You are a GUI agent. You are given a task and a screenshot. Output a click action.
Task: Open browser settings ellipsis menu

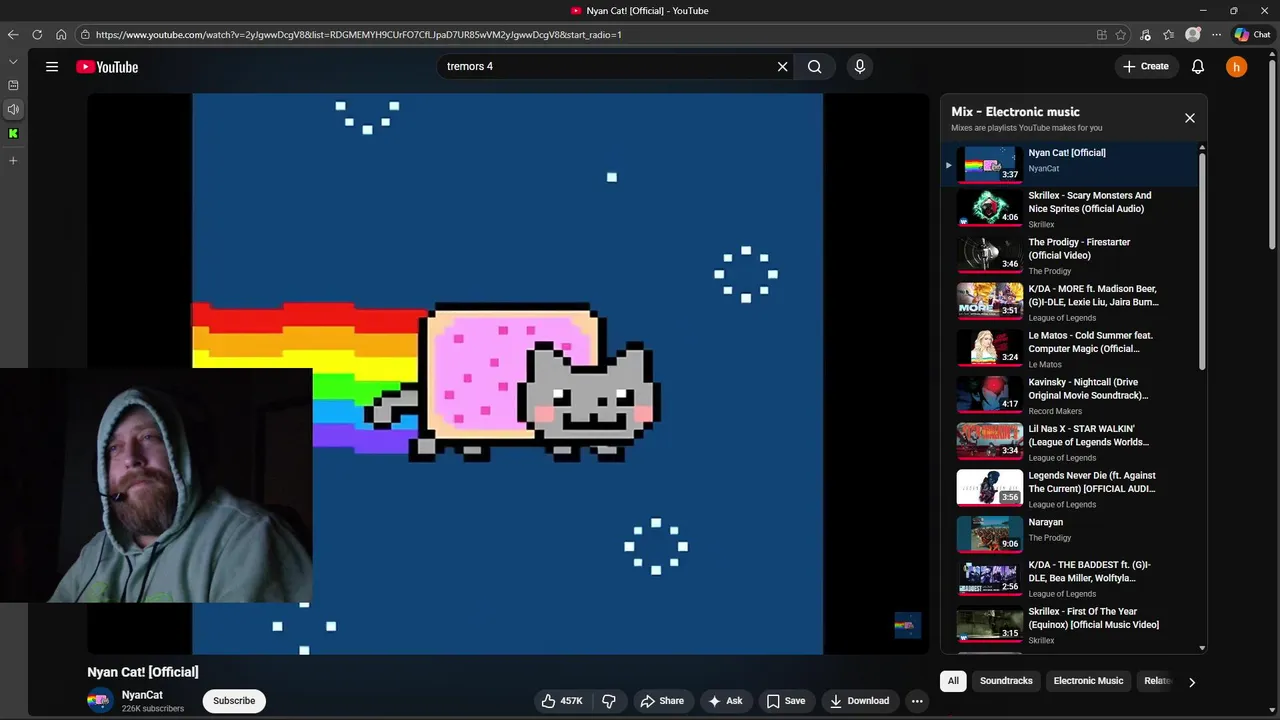point(1216,34)
